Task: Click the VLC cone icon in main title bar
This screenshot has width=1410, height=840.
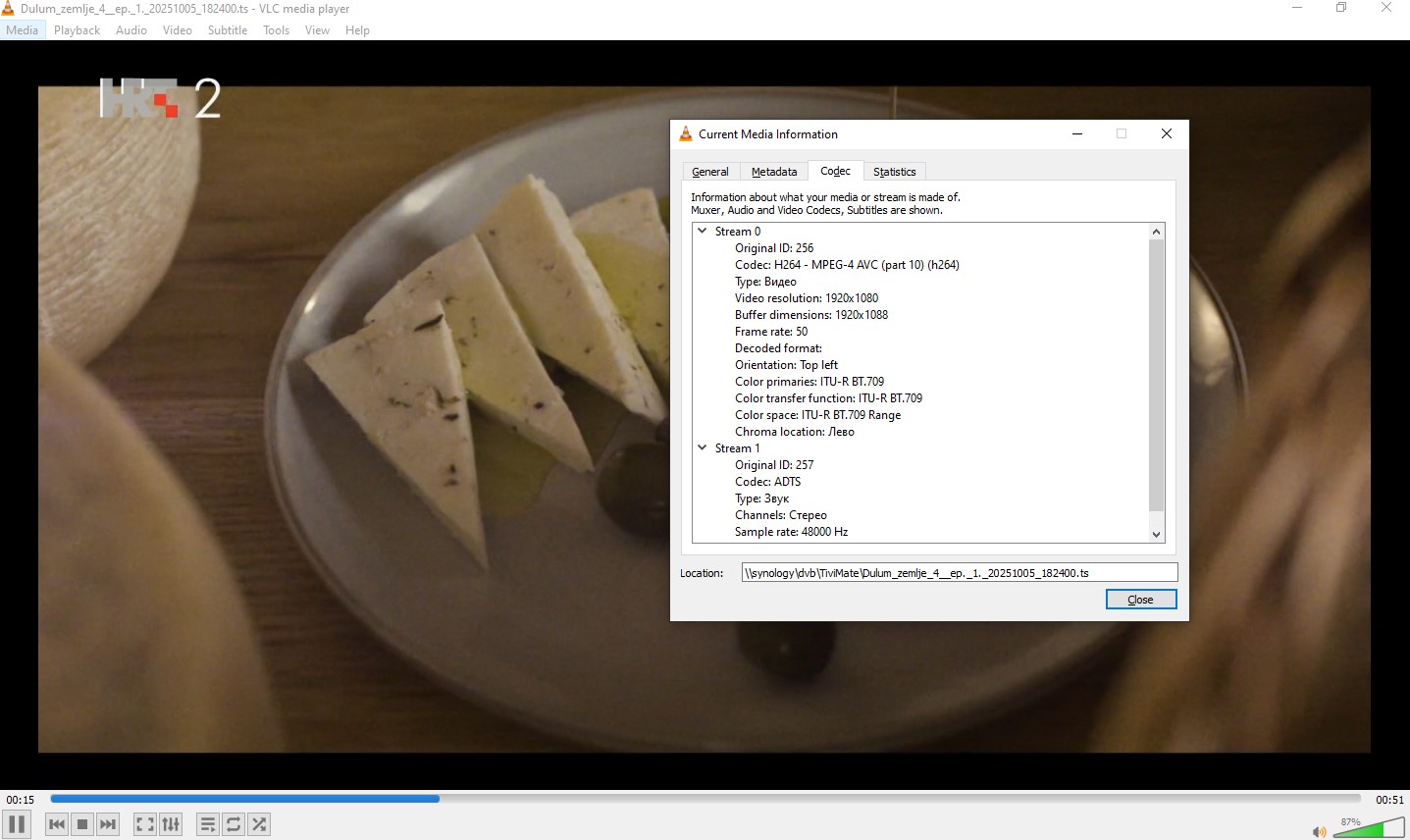Action: tap(8, 8)
